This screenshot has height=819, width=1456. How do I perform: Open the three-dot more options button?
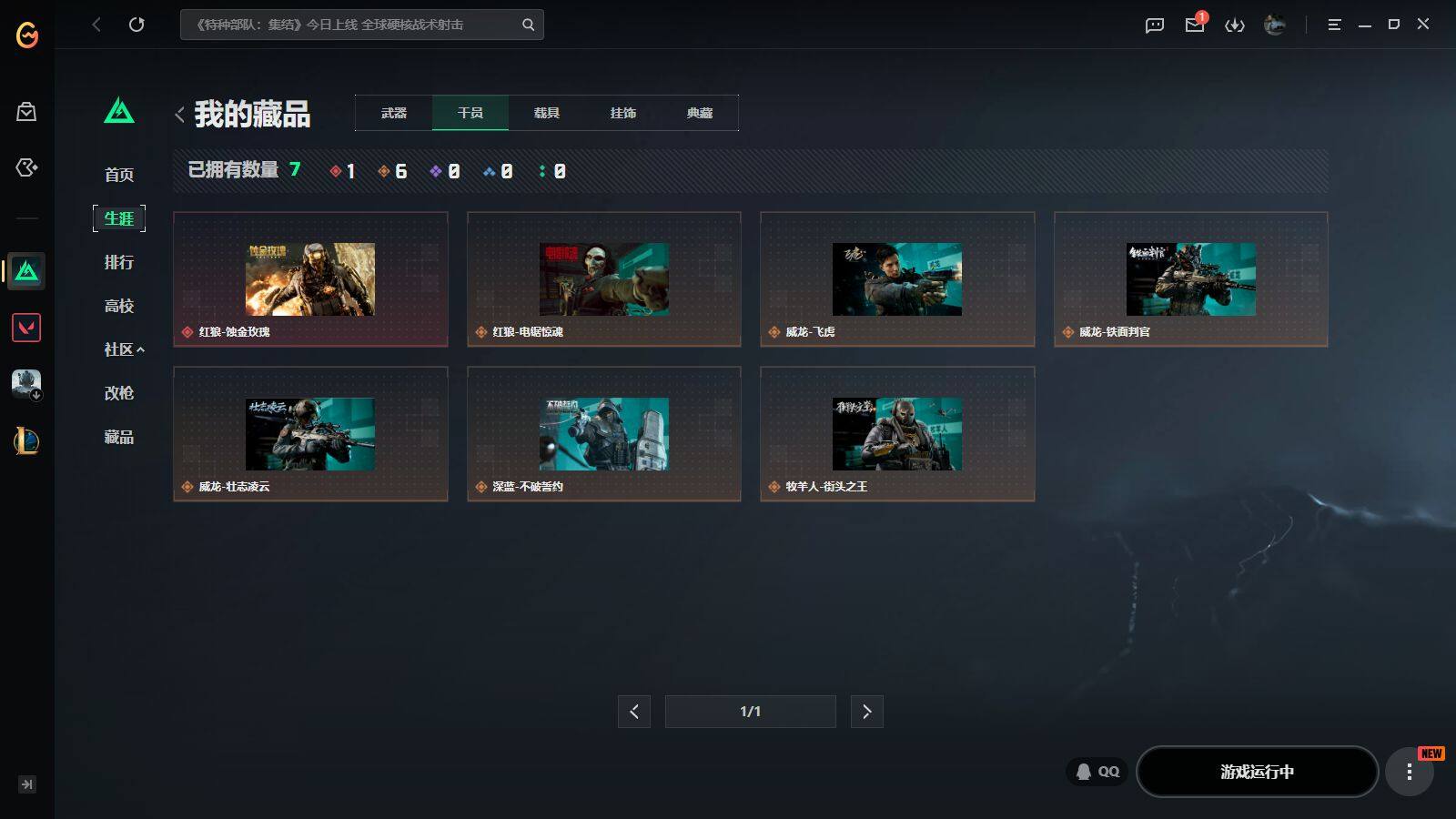coord(1409,772)
